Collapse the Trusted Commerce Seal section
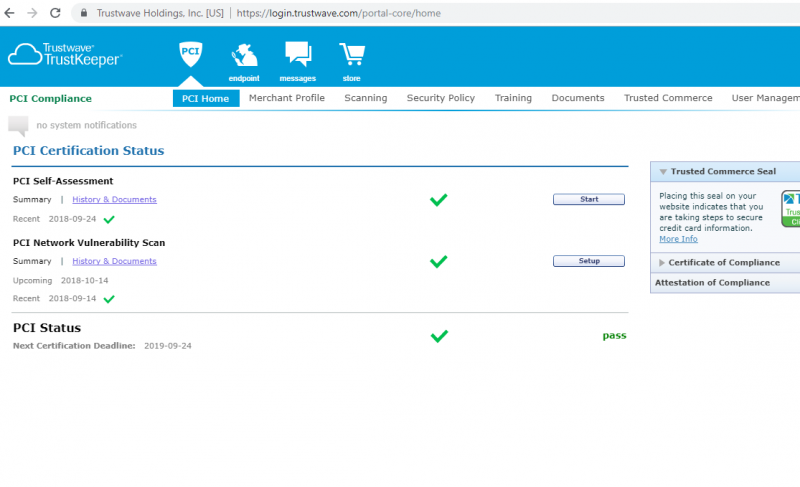 (663, 172)
